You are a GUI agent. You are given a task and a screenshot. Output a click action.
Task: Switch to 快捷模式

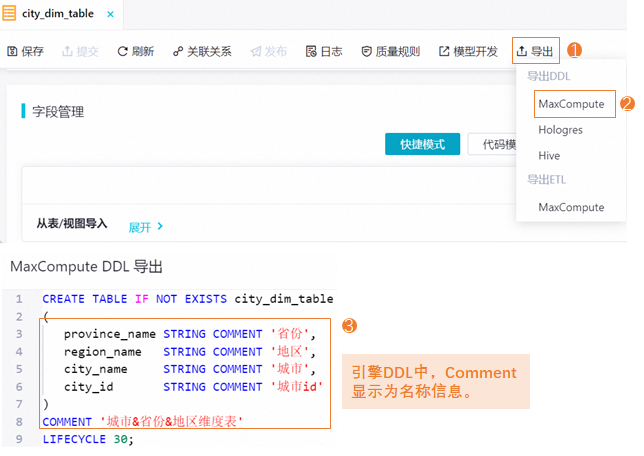[x=422, y=144]
